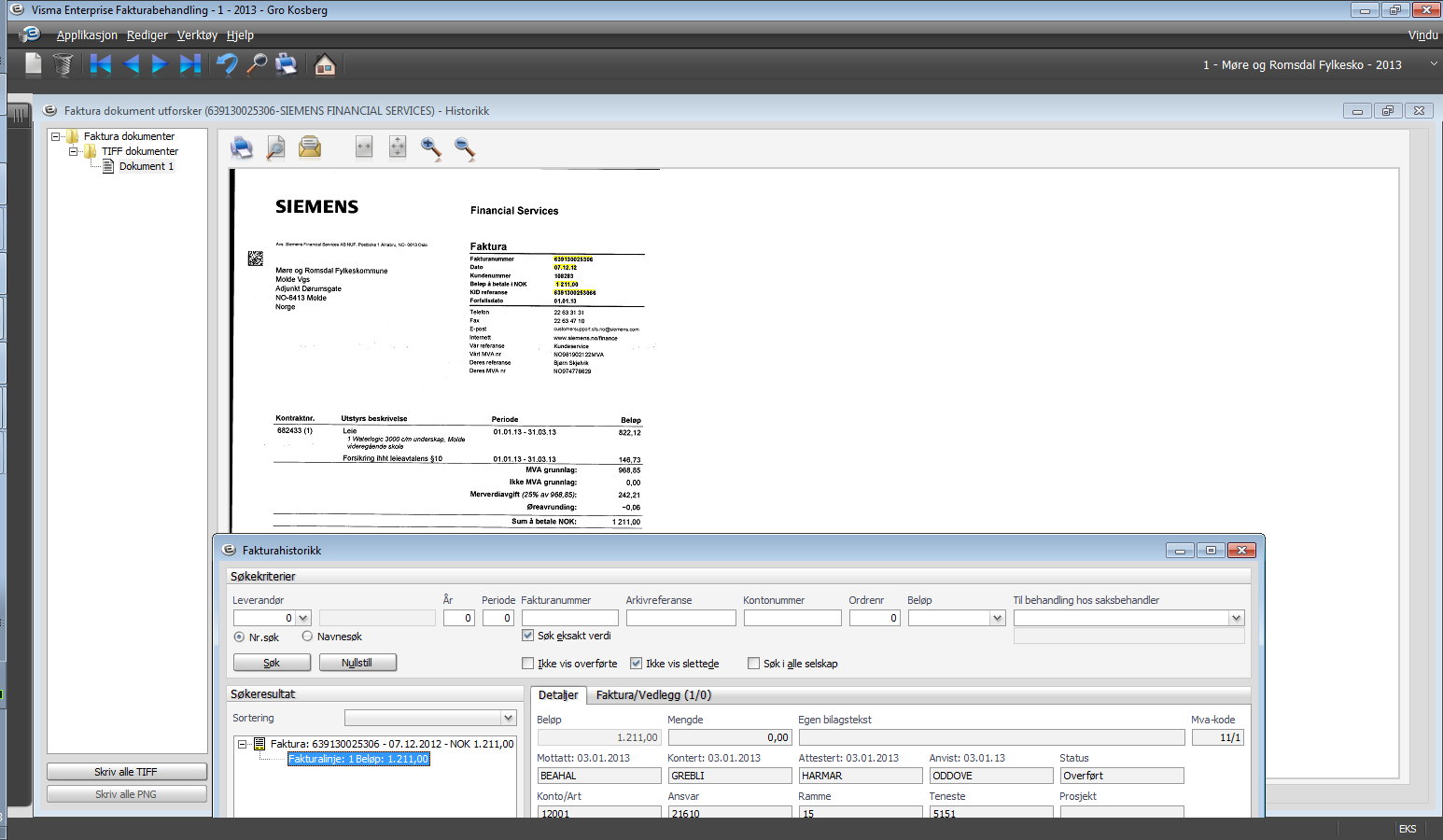Click Periode input field
The image size is (1443, 840).
498,618
